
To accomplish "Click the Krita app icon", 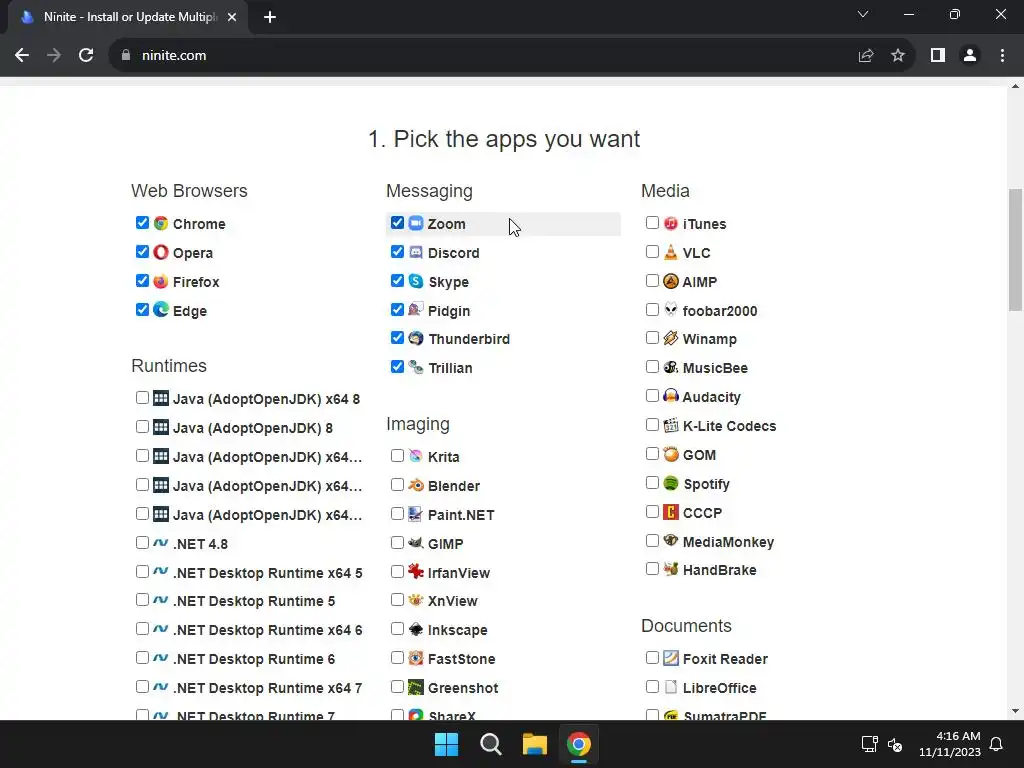I will pyautogui.click(x=416, y=456).
